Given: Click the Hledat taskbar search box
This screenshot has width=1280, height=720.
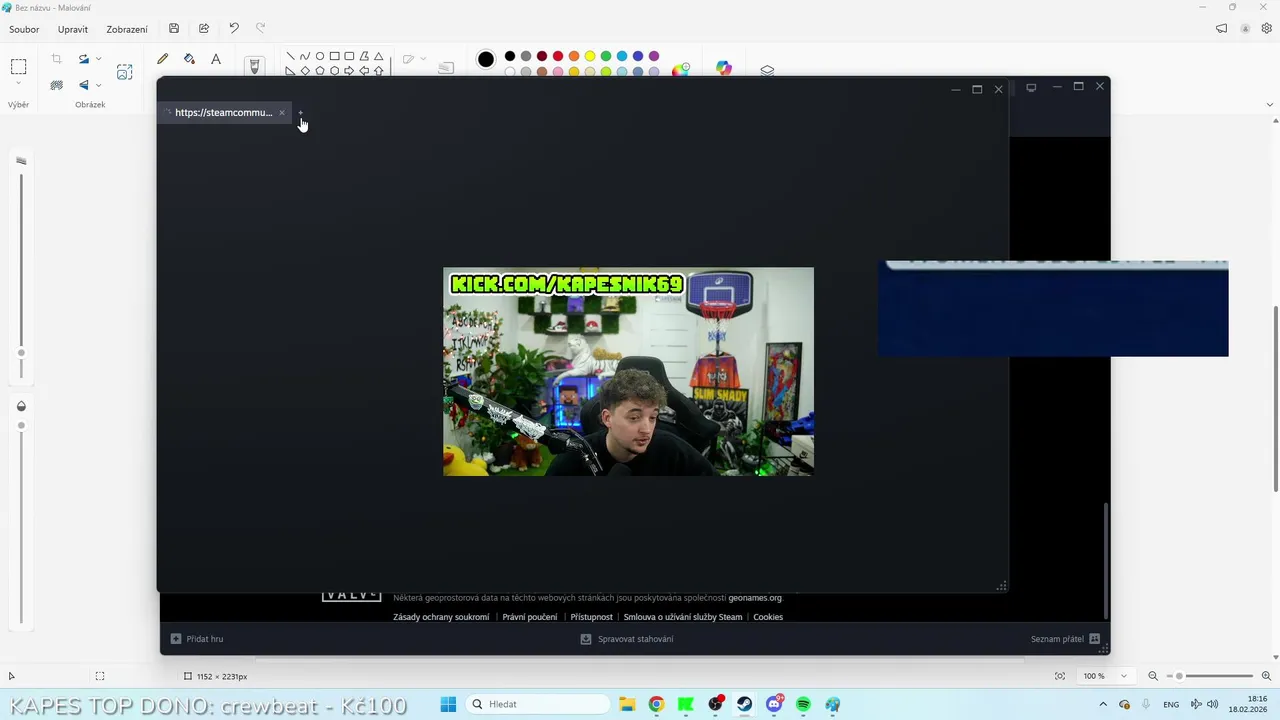Looking at the screenshot, I should tap(540, 704).
